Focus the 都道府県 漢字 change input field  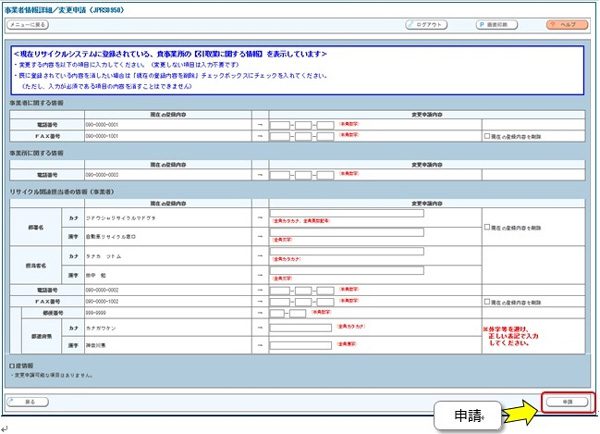pos(300,344)
